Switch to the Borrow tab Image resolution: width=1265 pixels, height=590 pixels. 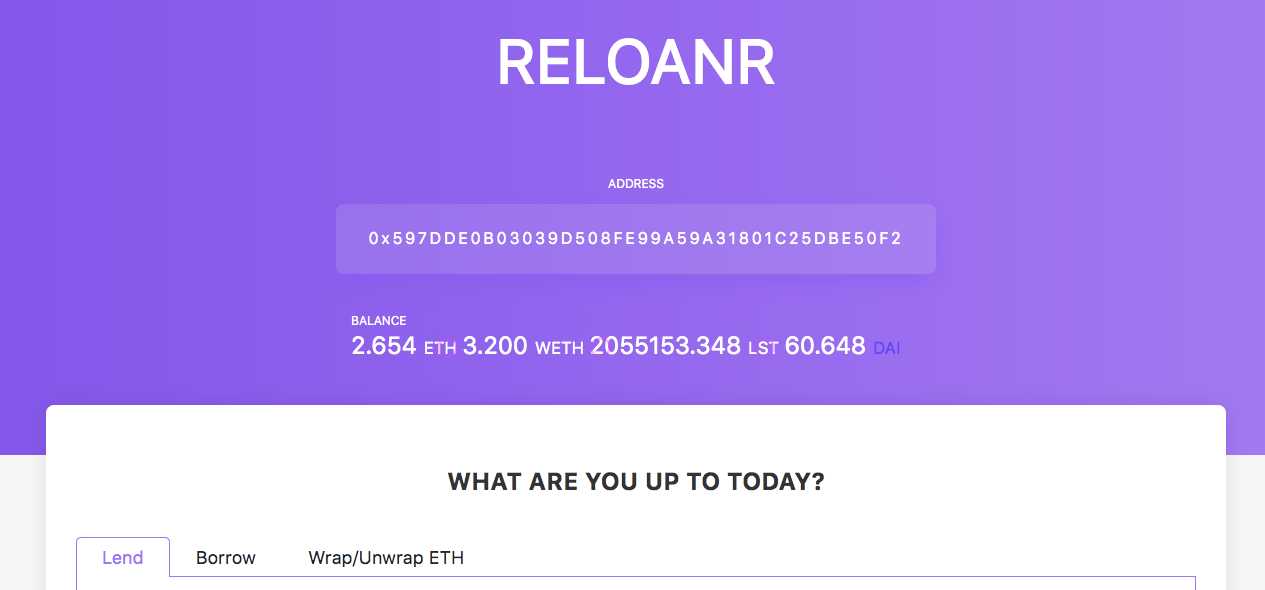click(226, 557)
